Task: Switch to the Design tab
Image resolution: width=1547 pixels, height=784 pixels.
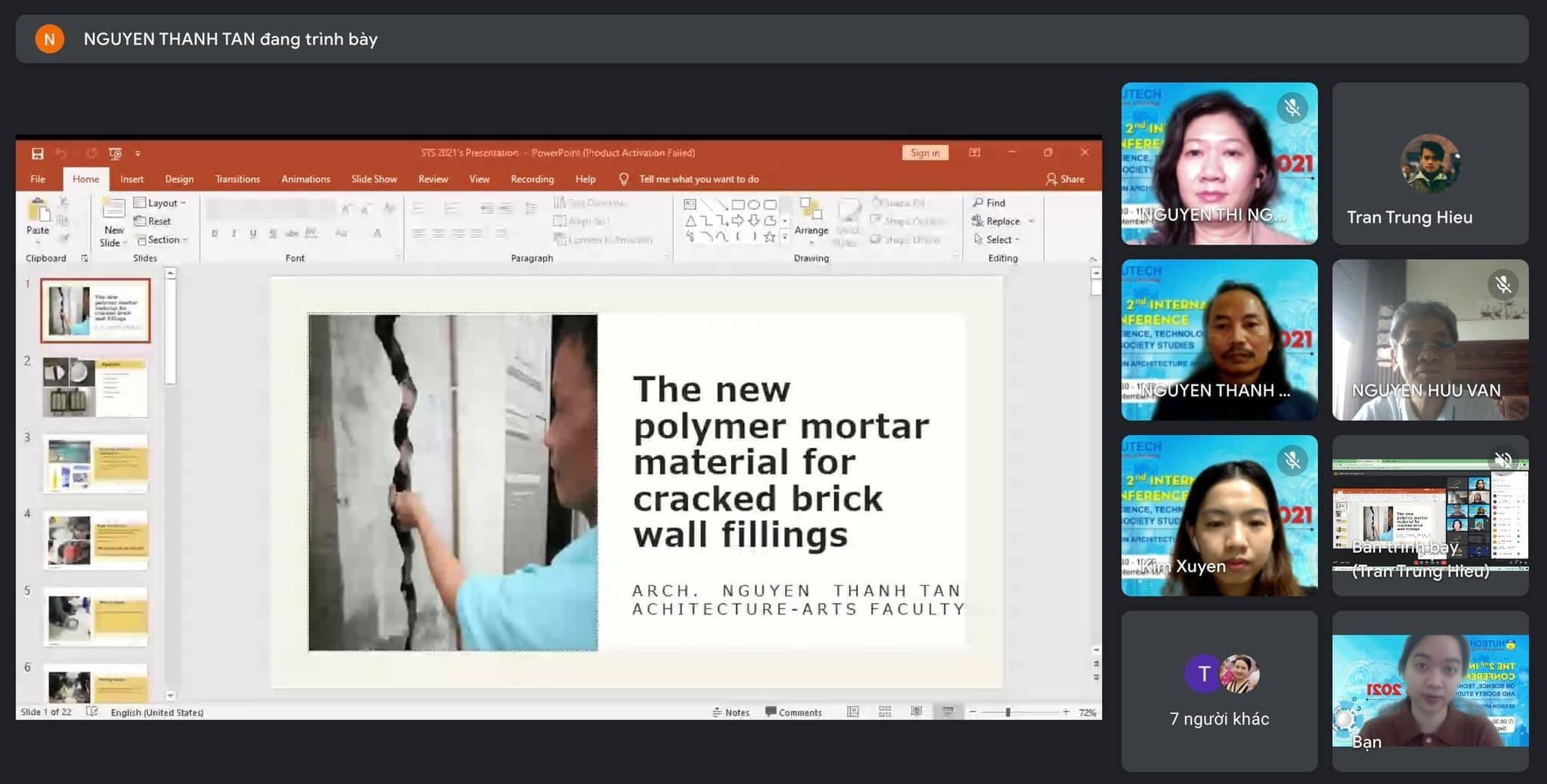Action: 179,179
